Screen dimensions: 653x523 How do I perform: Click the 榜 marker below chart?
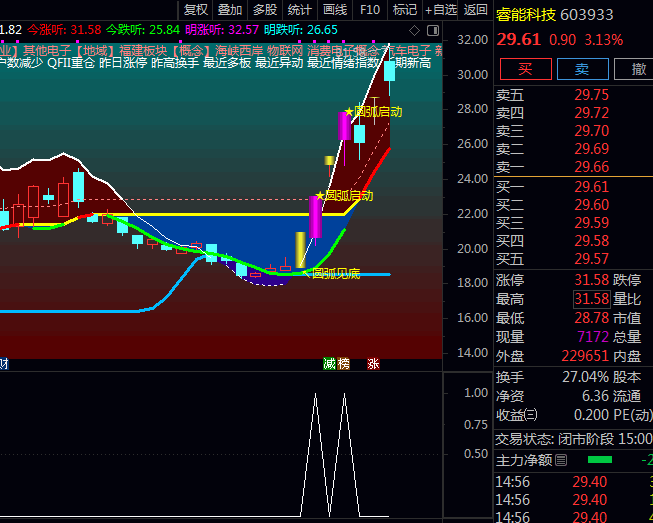[344, 364]
